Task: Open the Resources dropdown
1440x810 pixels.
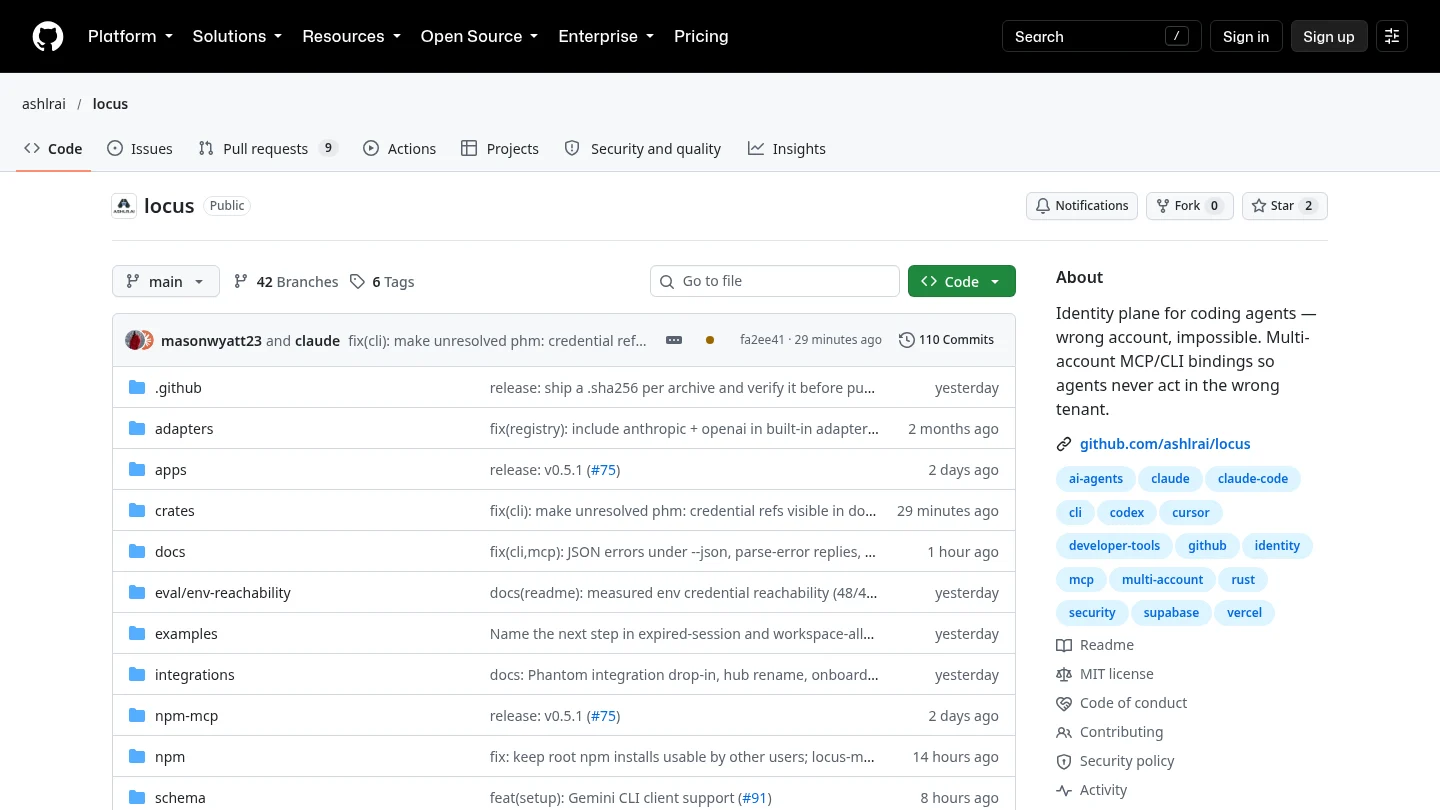Action: coord(351,36)
